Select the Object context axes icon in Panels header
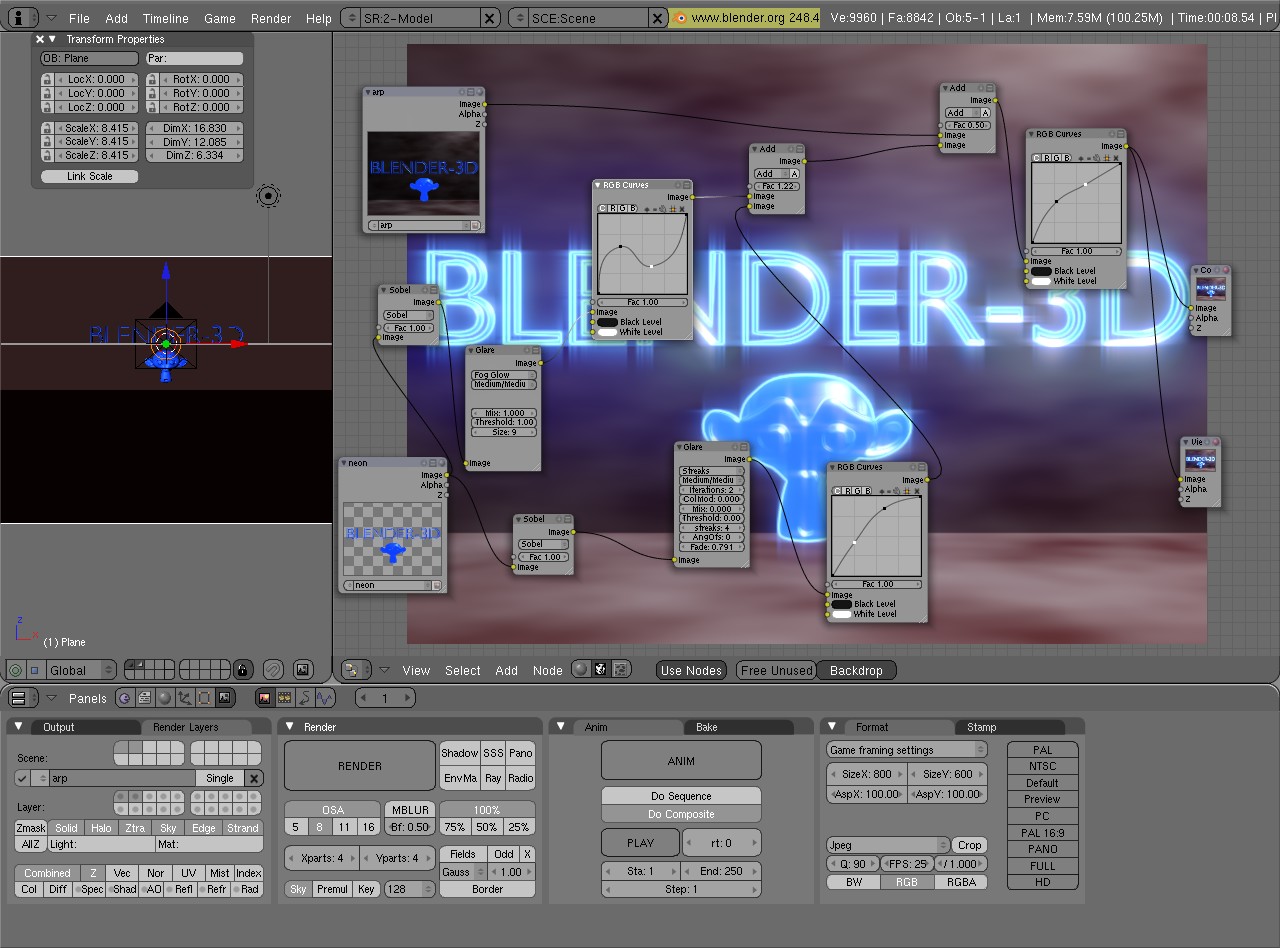Viewport: 1280px width, 948px height. [185, 698]
